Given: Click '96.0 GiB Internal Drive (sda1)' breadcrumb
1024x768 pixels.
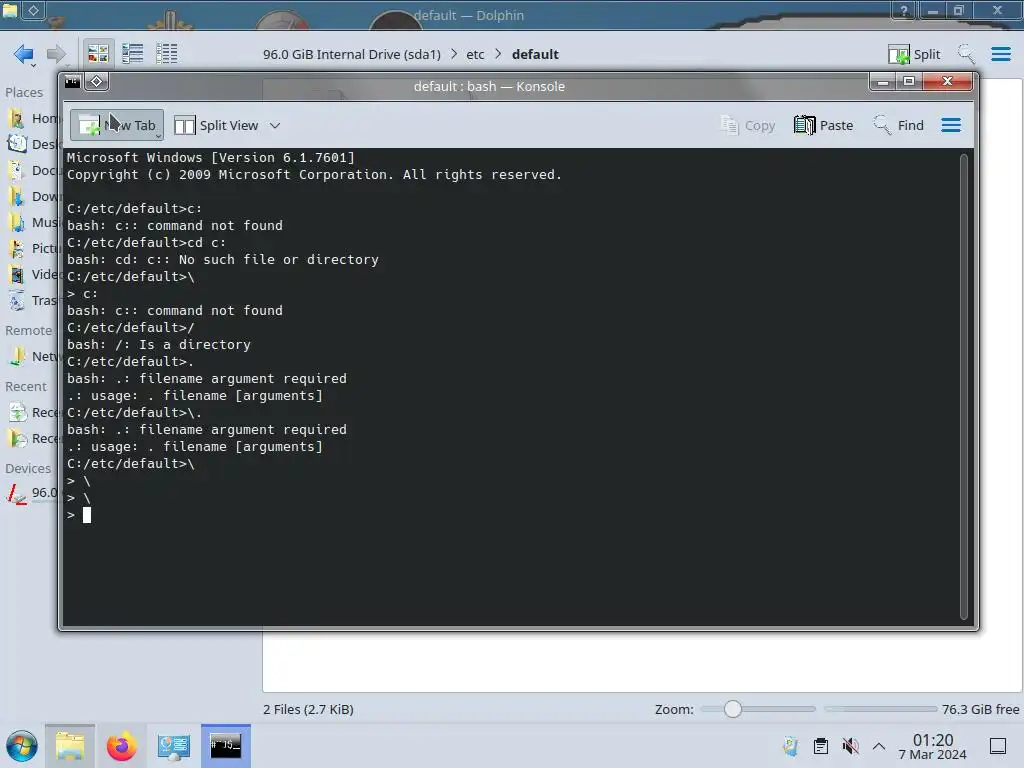Looking at the screenshot, I should pyautogui.click(x=352, y=54).
